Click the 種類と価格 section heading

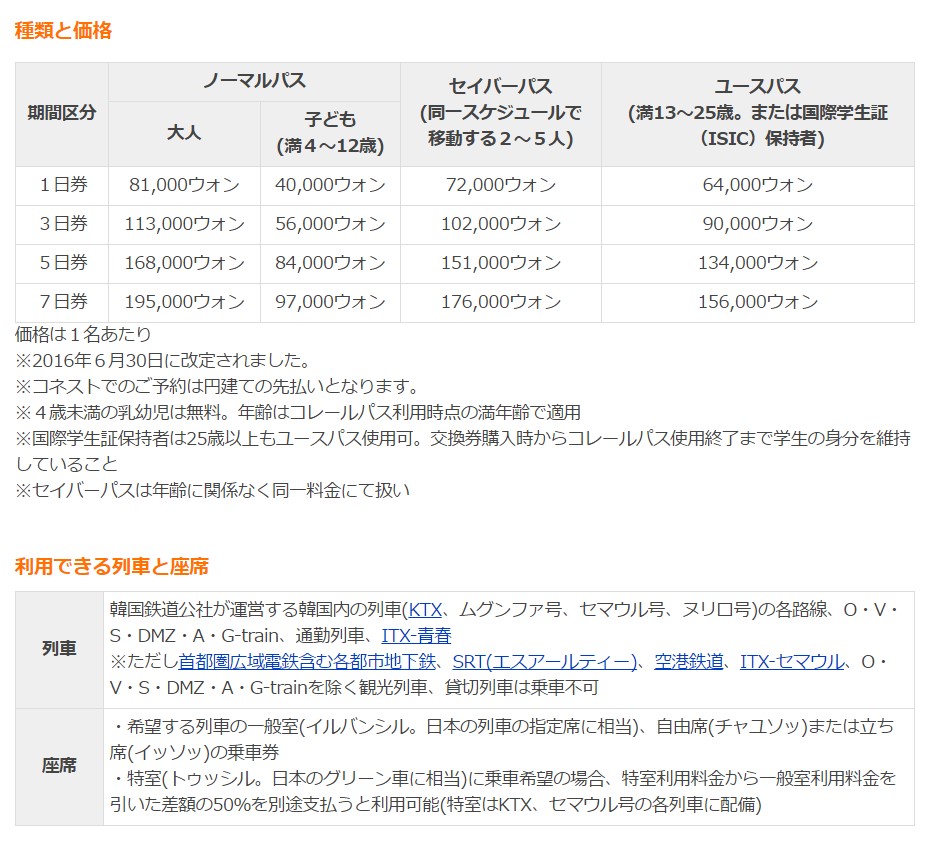click(x=63, y=30)
